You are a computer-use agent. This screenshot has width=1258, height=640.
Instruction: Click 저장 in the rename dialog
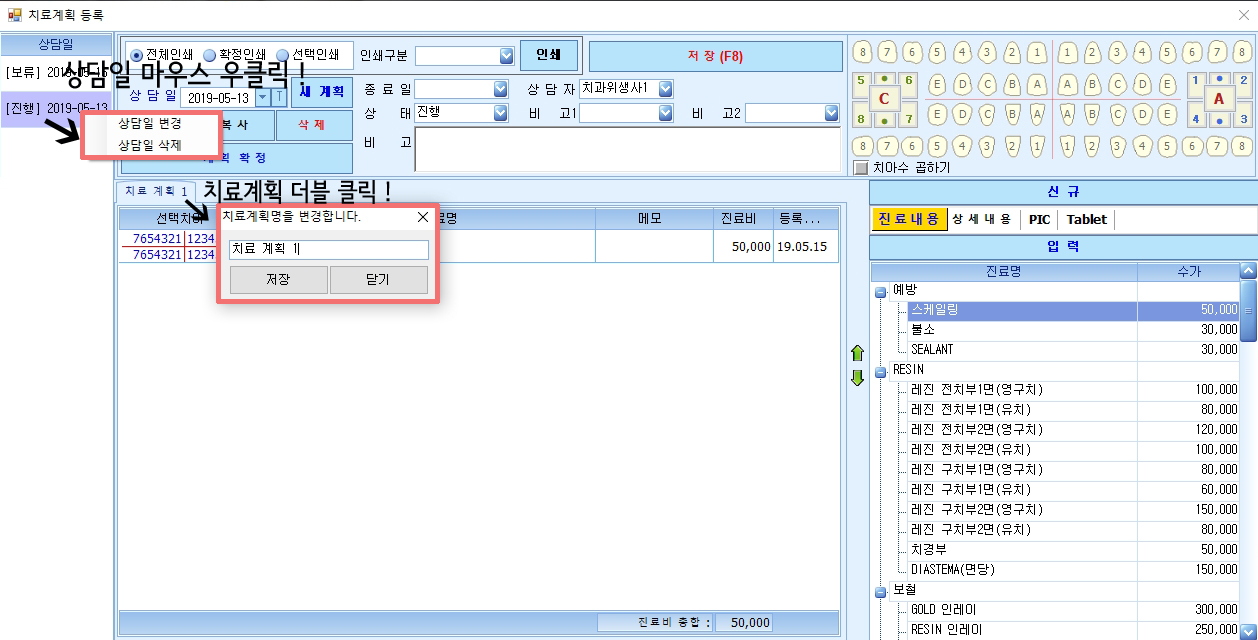tap(278, 280)
